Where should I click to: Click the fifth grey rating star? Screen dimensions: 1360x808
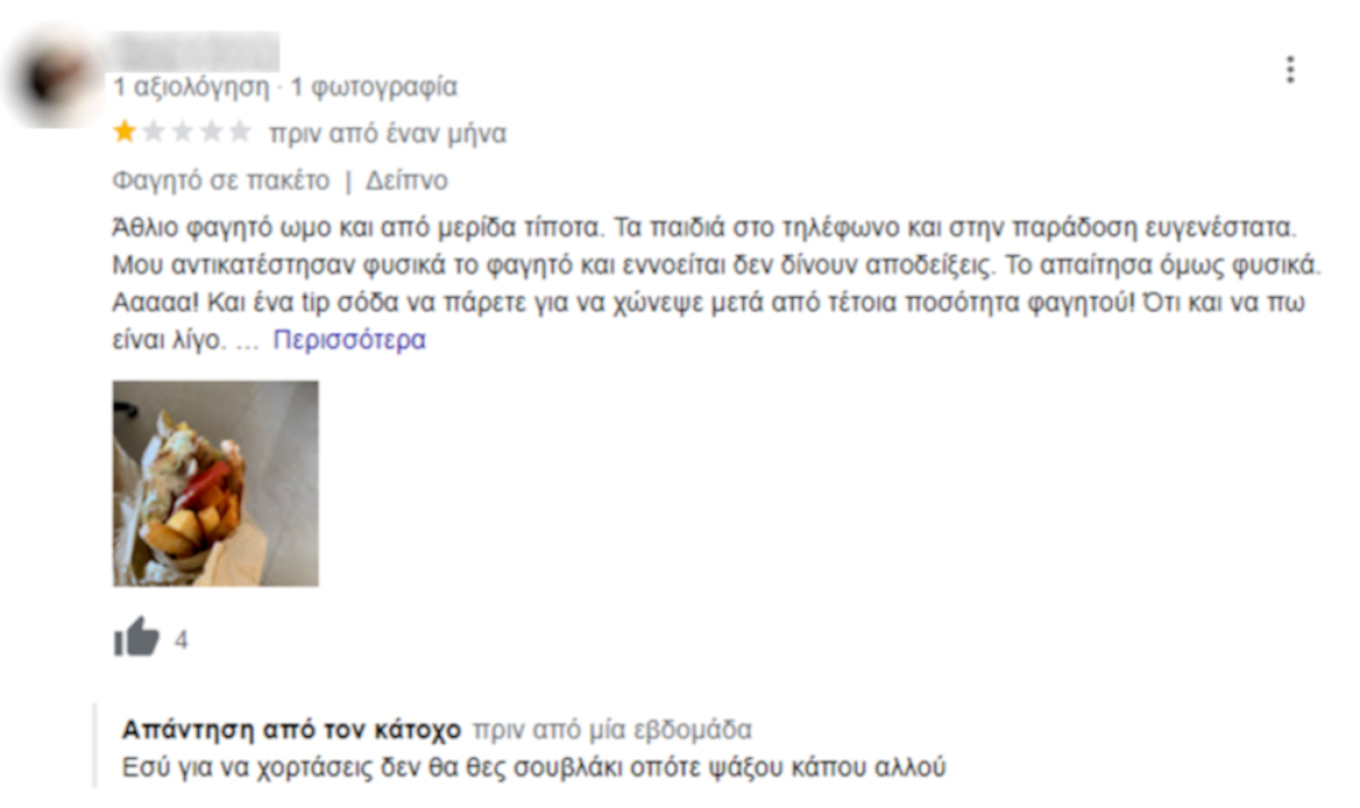click(240, 132)
